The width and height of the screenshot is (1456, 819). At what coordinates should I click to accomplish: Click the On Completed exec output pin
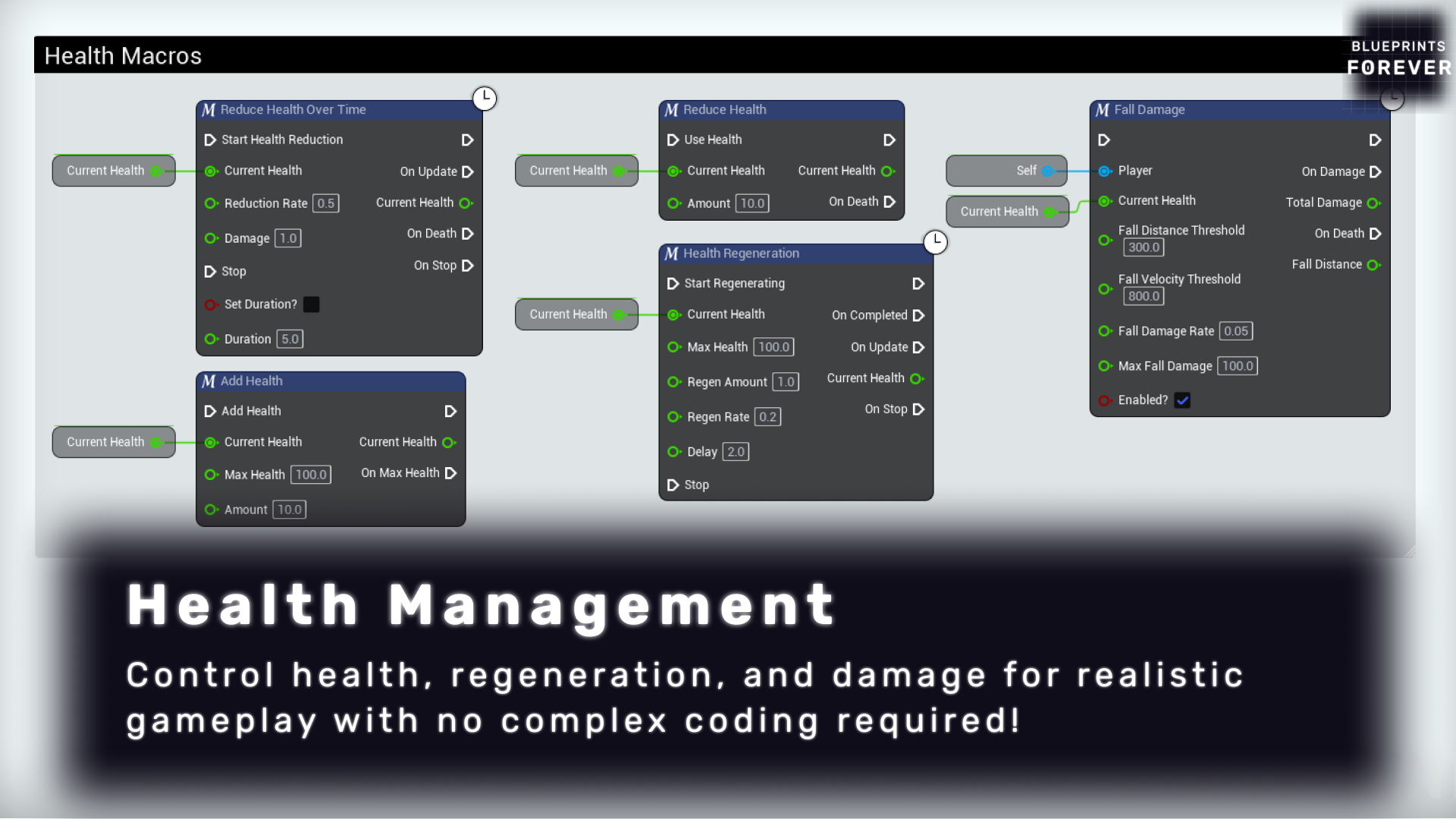pyautogui.click(x=918, y=315)
